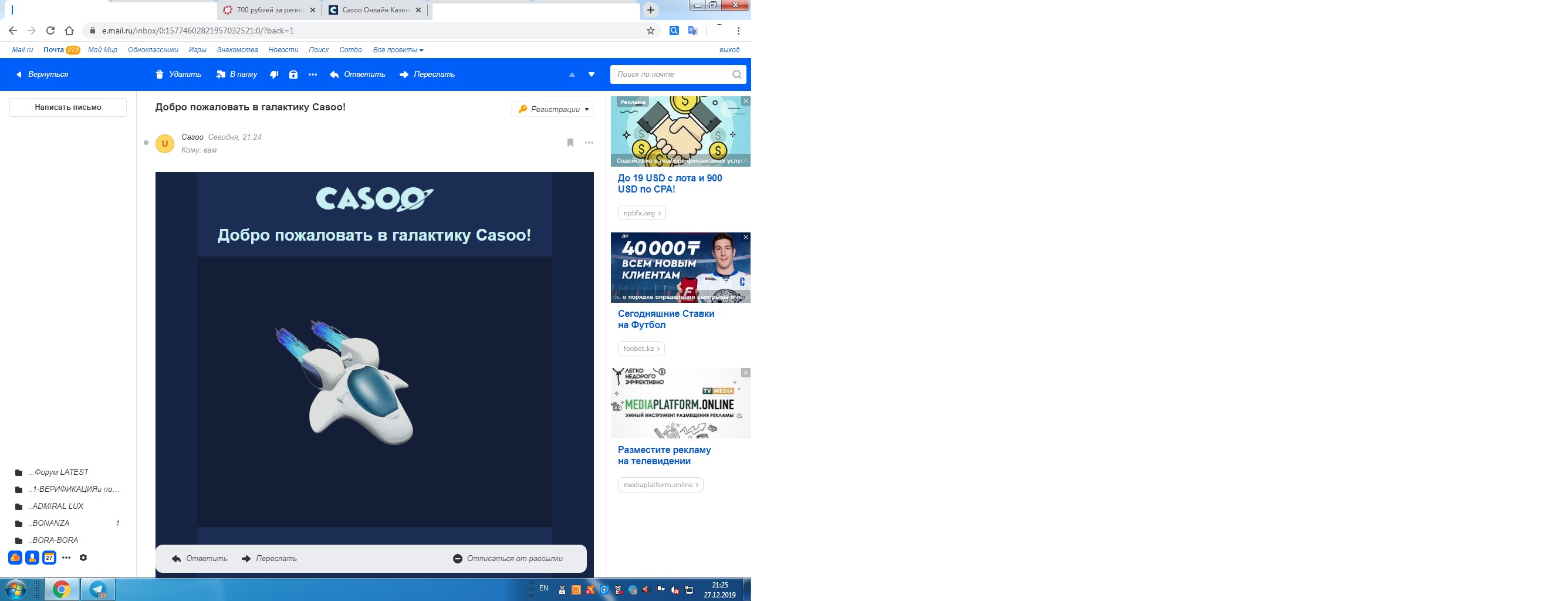1568x601 pixels.
Task: Open Знакомства in portal navigation
Action: tap(238, 50)
